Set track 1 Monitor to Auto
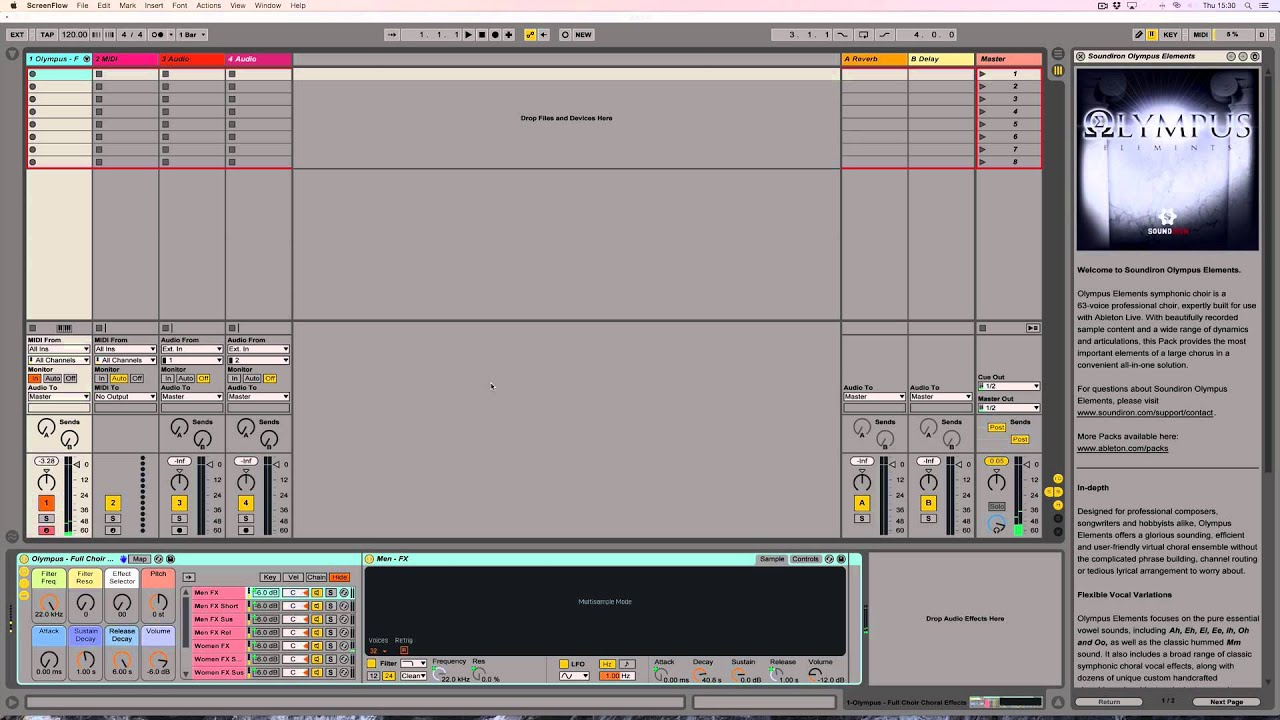 (x=52, y=379)
